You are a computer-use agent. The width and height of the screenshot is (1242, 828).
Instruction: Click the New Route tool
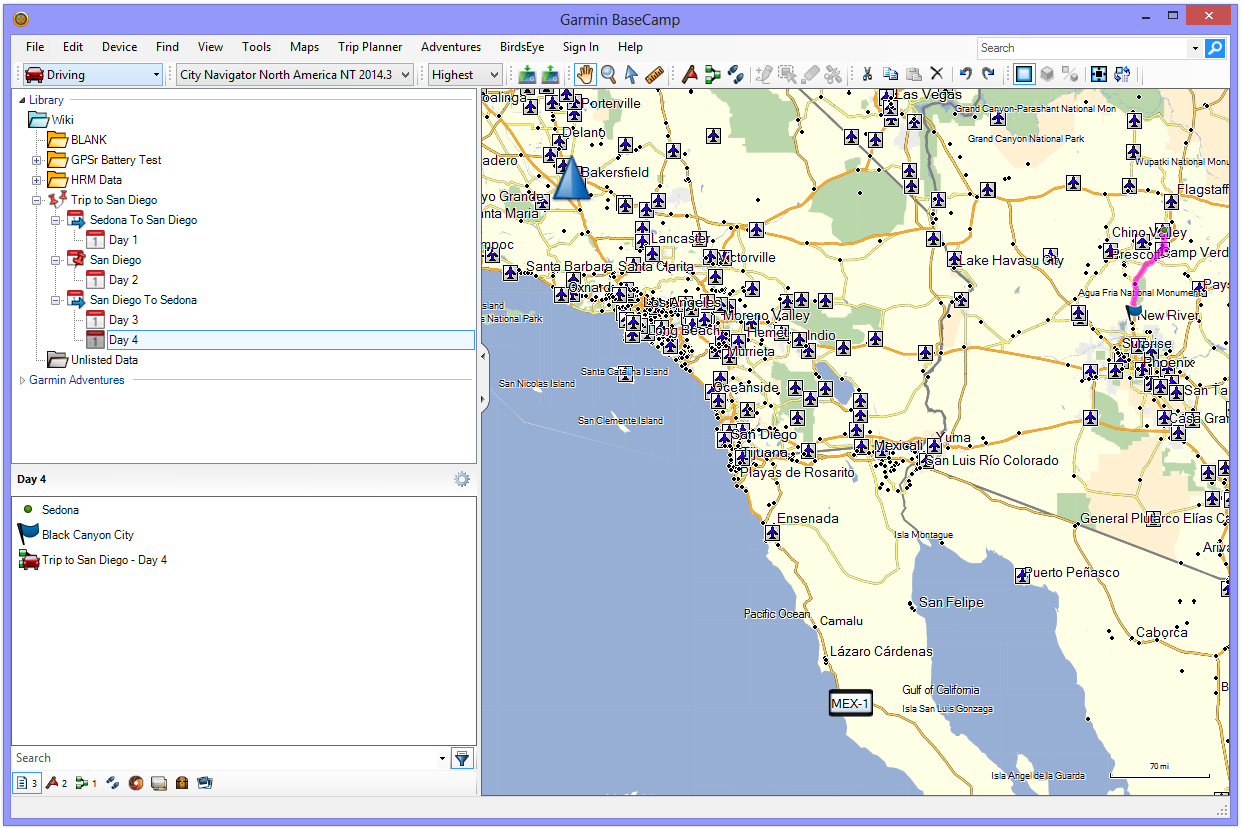pyautogui.click(x=712, y=74)
